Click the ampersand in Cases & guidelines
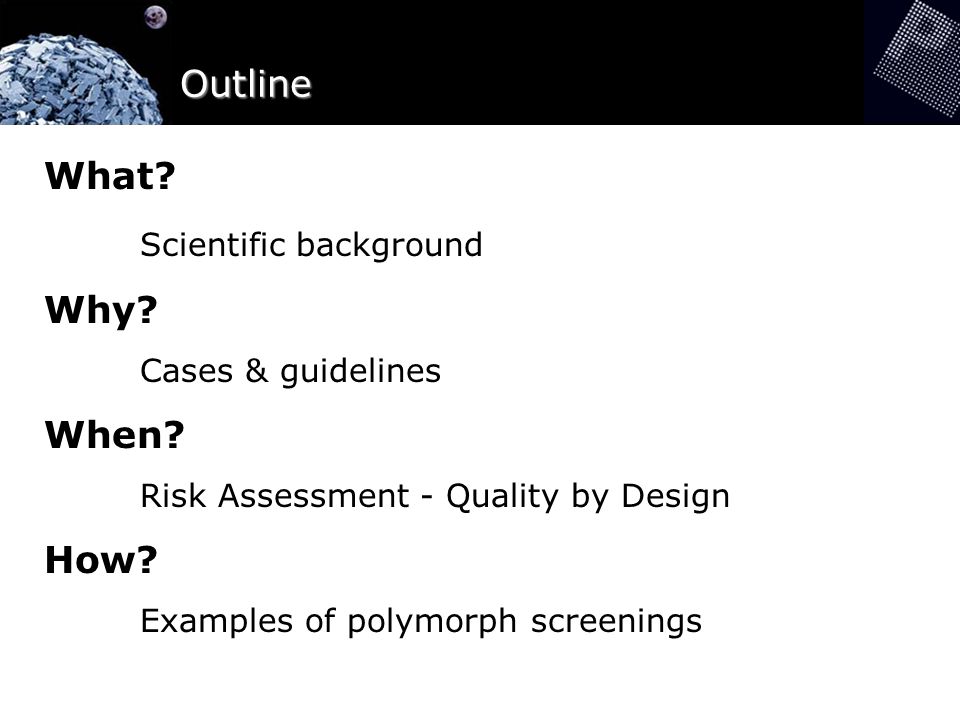960x720 pixels. click(x=257, y=370)
